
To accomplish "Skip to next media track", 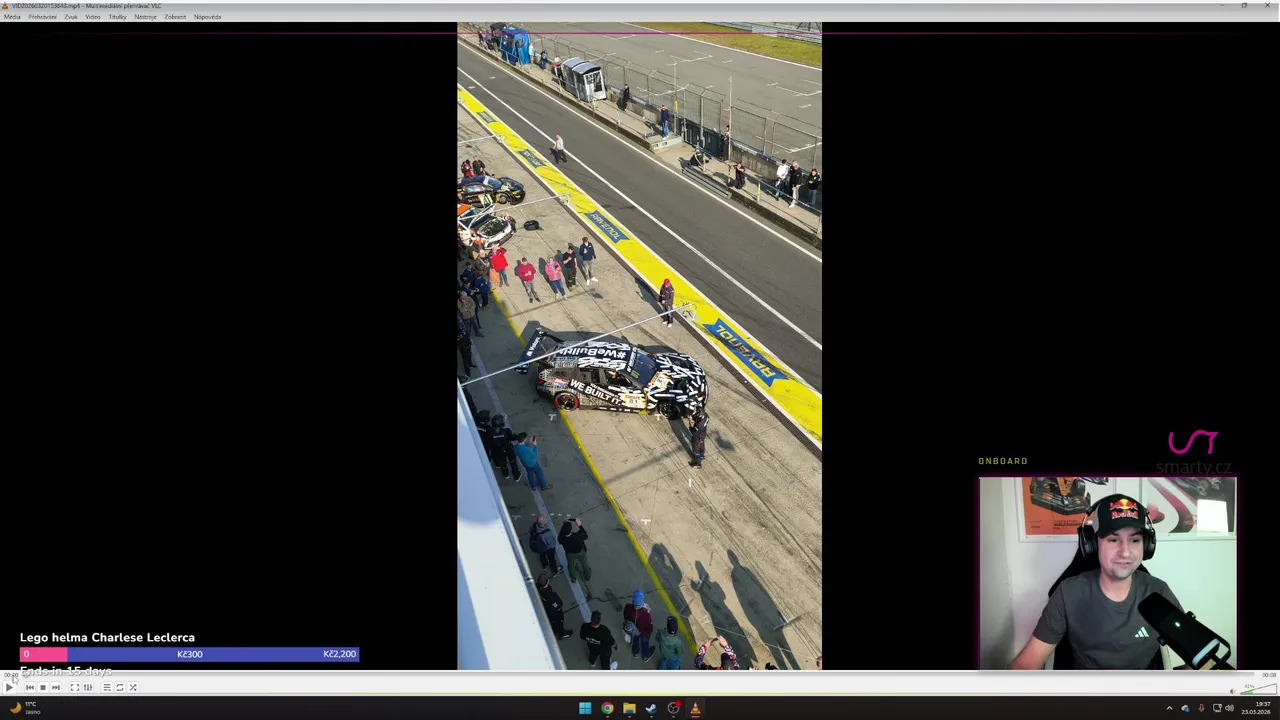I will [56, 687].
